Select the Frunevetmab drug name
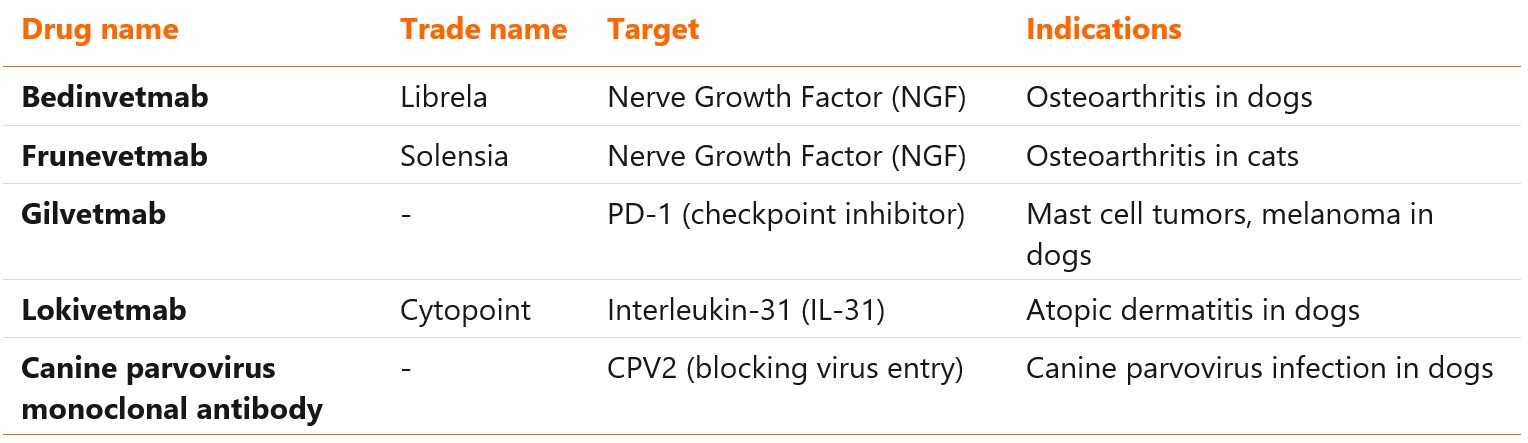Viewport: 1528px width, 443px height. pos(115,156)
